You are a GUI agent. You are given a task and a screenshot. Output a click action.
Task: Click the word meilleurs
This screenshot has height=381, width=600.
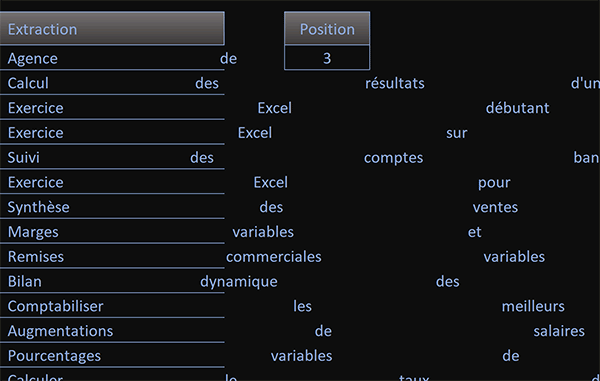tap(533, 306)
